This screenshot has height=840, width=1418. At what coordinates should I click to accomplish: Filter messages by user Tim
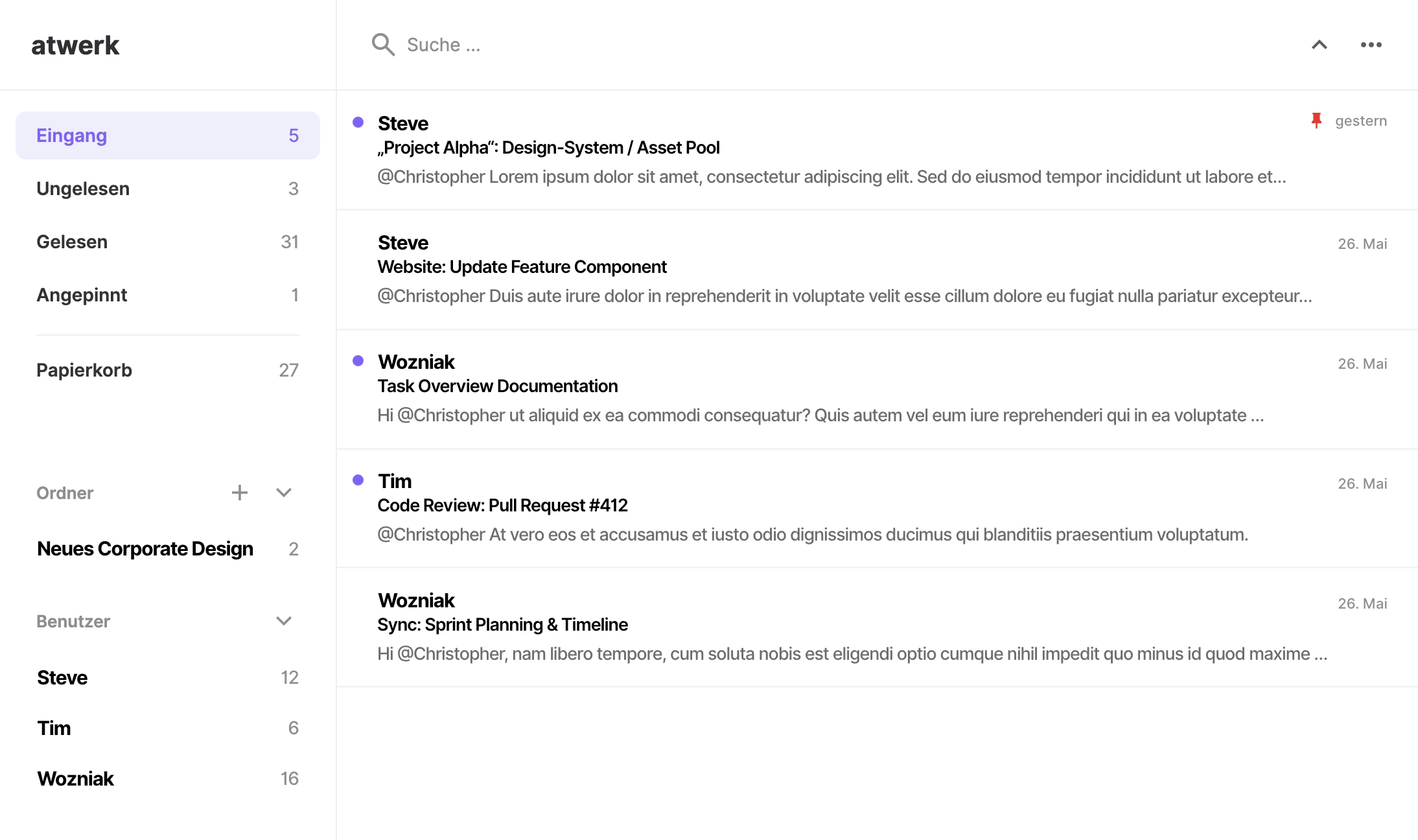click(168, 728)
